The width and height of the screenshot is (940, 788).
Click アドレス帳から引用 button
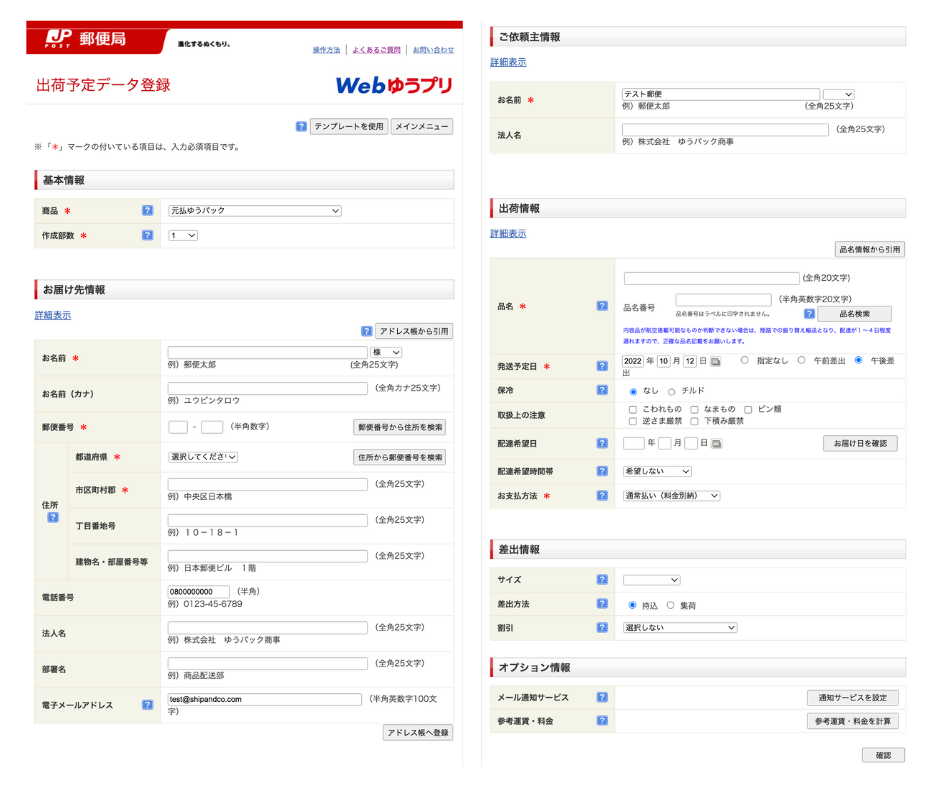tap(414, 331)
